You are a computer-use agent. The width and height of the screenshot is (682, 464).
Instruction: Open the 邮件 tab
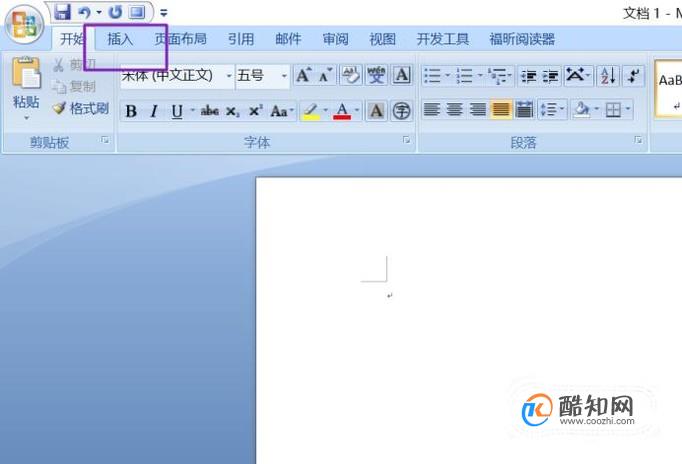(x=288, y=39)
